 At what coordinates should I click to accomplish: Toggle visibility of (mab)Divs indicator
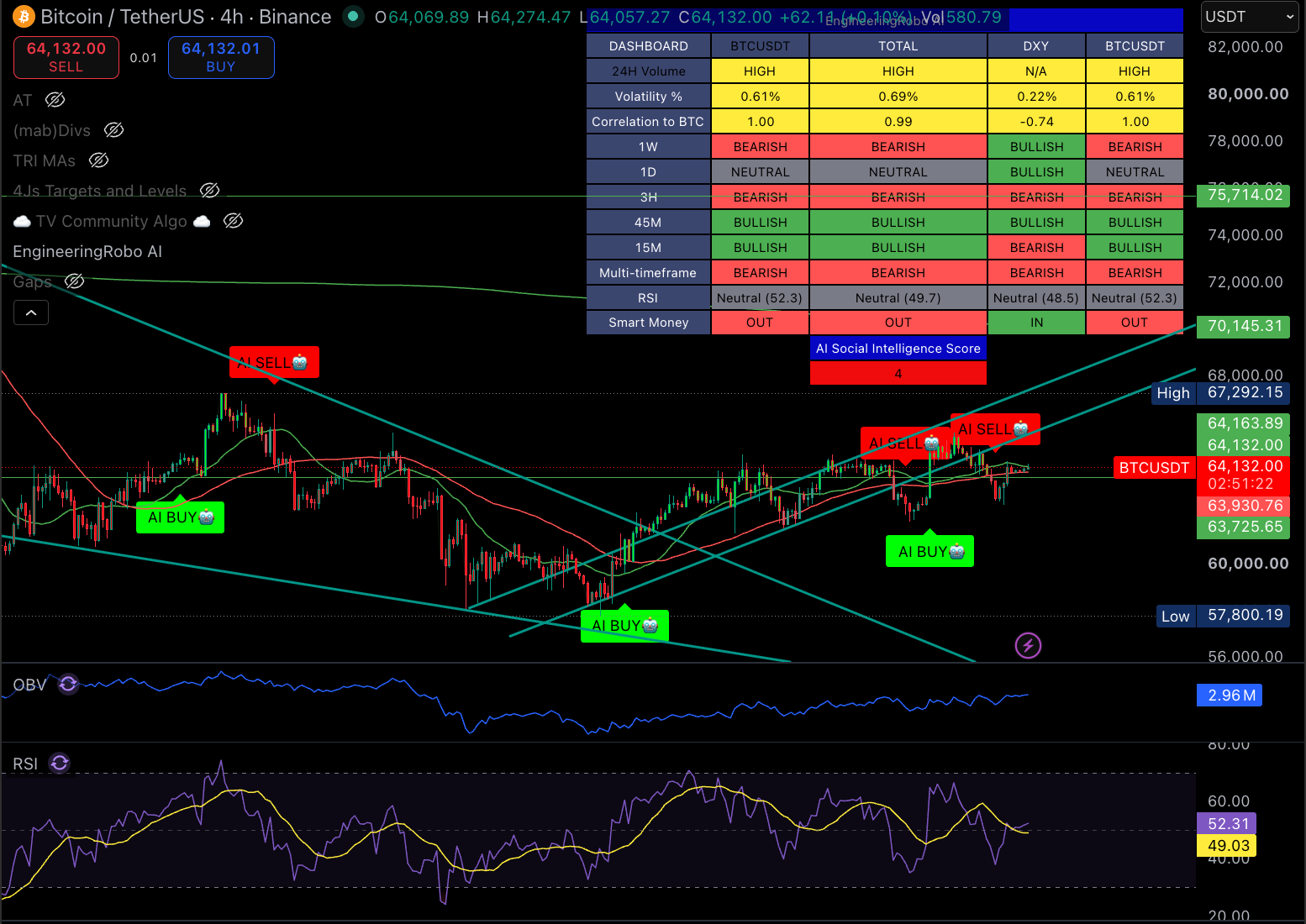pyautogui.click(x=113, y=130)
